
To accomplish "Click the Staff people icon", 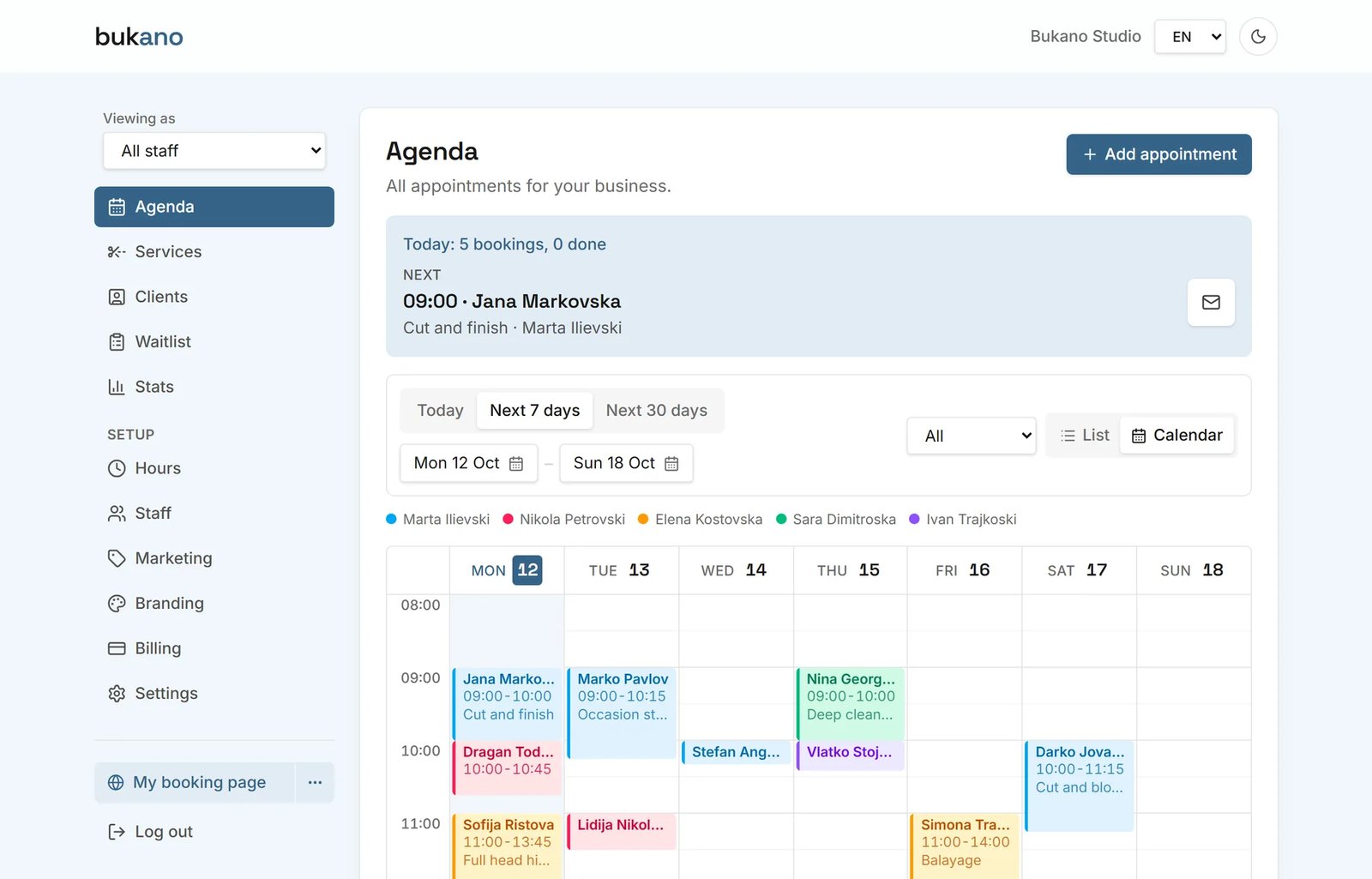I will click(117, 514).
